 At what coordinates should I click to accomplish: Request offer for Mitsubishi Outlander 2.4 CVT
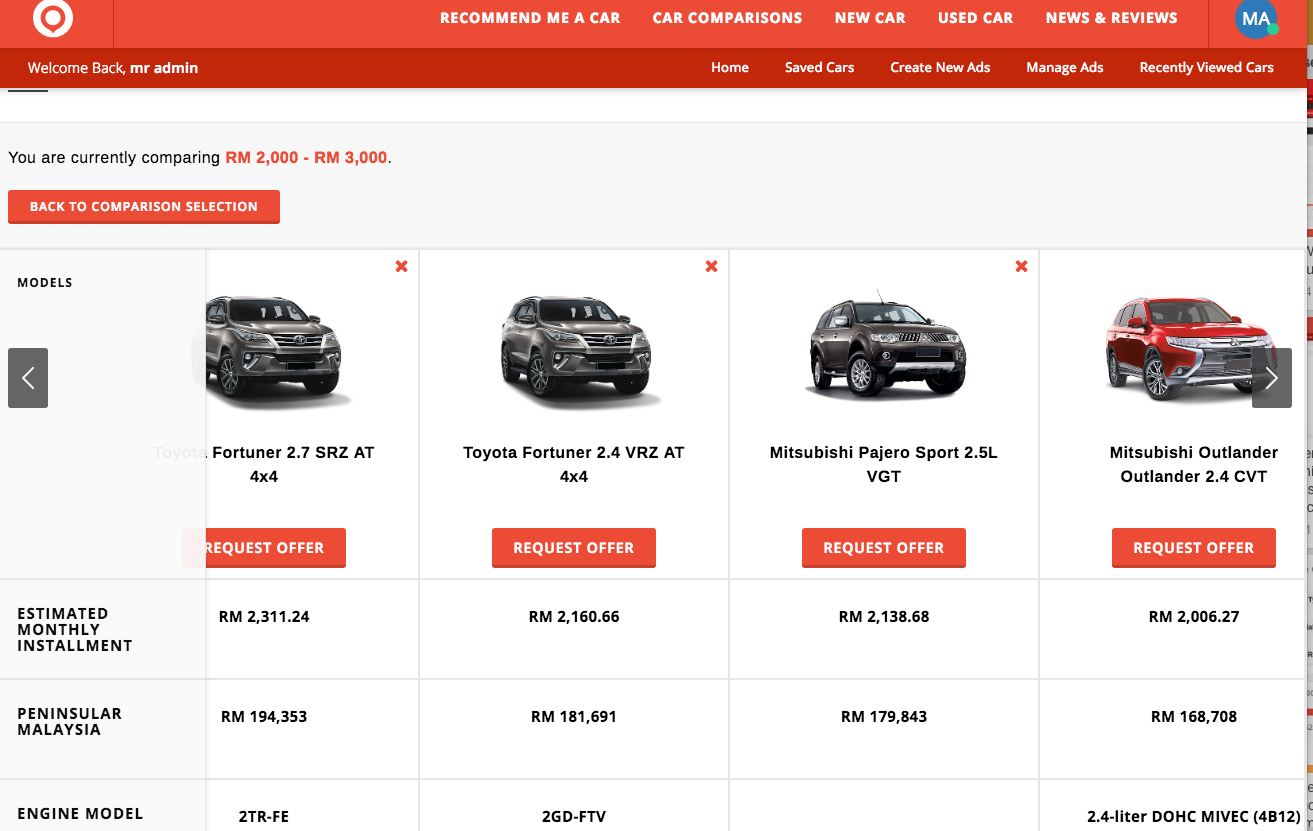pos(1193,548)
